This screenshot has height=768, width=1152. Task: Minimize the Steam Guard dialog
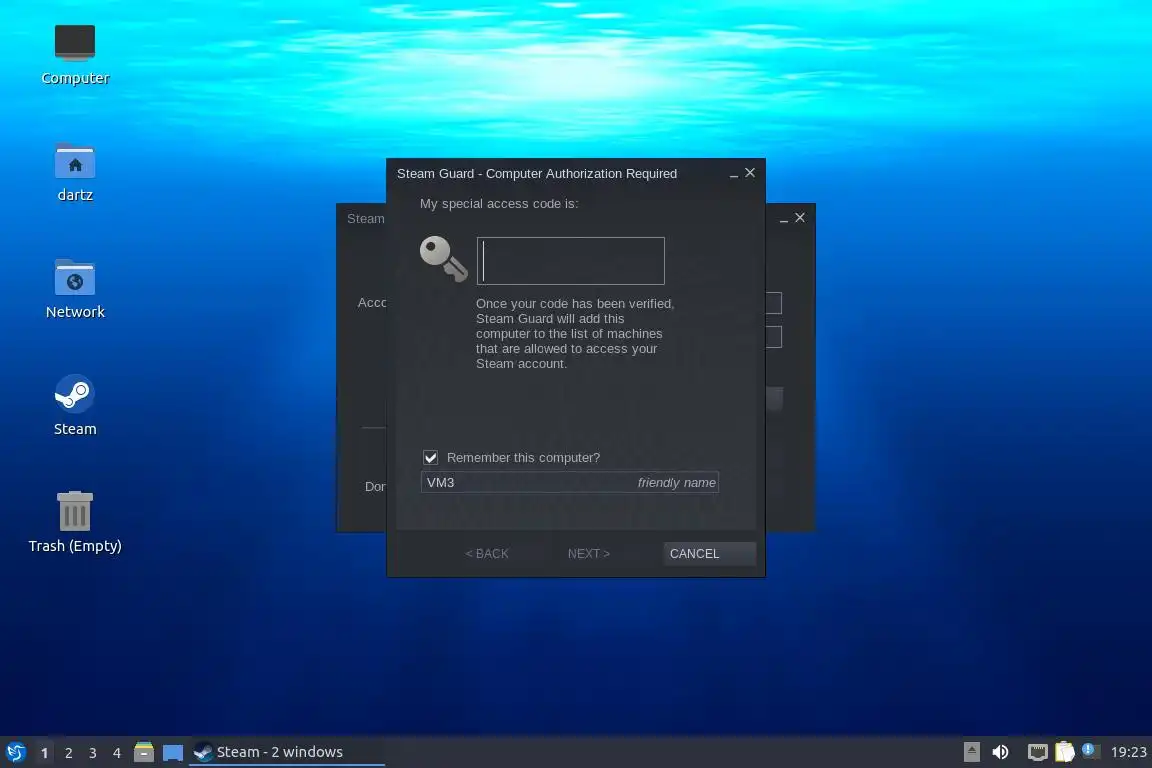click(733, 174)
